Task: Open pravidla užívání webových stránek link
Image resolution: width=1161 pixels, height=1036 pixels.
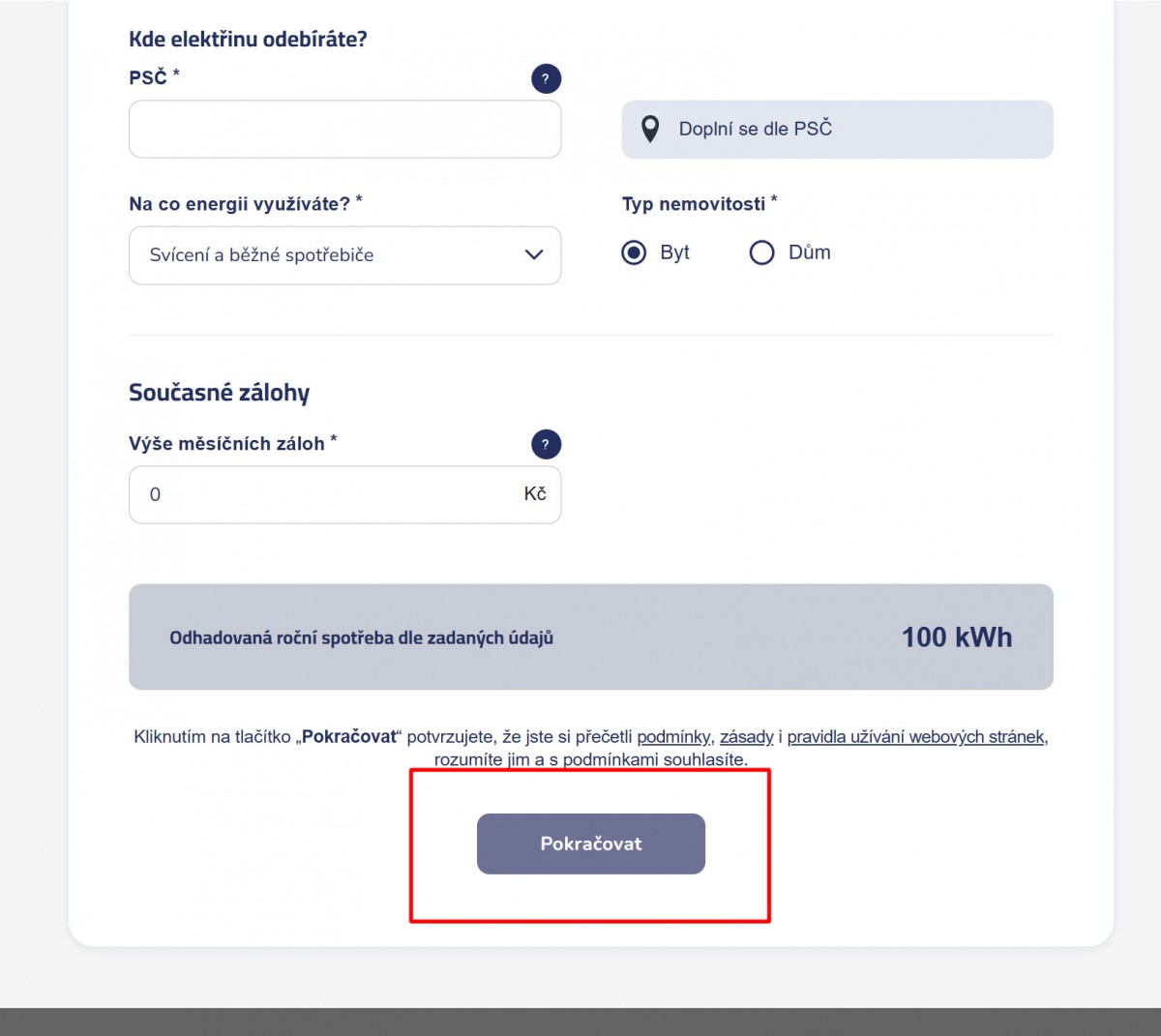Action: click(x=915, y=737)
